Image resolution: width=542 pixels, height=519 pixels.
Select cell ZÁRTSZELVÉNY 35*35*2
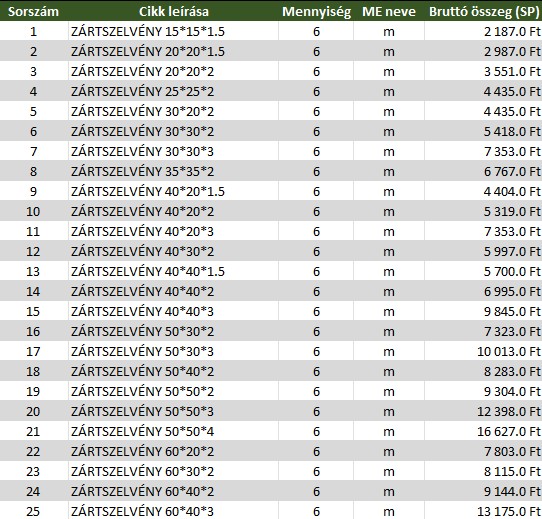click(173, 172)
